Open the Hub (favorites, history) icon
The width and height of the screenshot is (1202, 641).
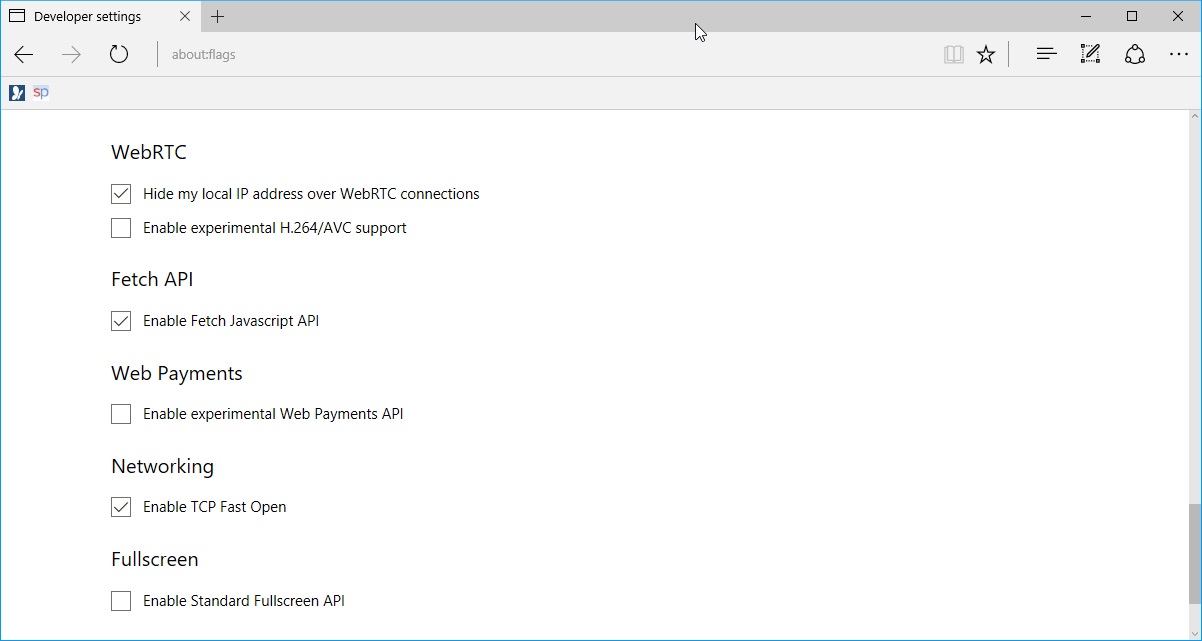coord(1047,55)
